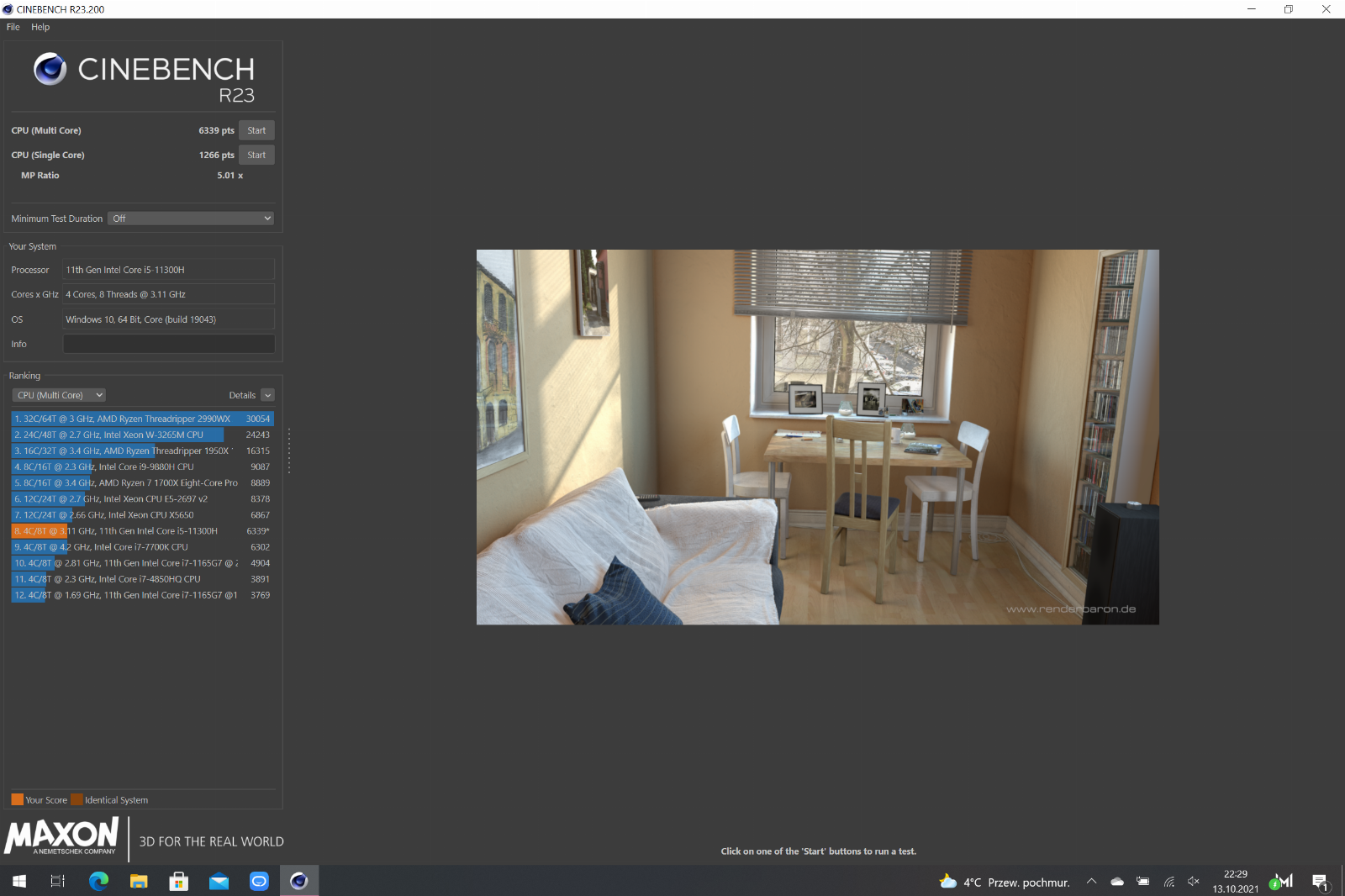Open Task View on the taskbar
The image size is (1345, 896).
[x=58, y=881]
